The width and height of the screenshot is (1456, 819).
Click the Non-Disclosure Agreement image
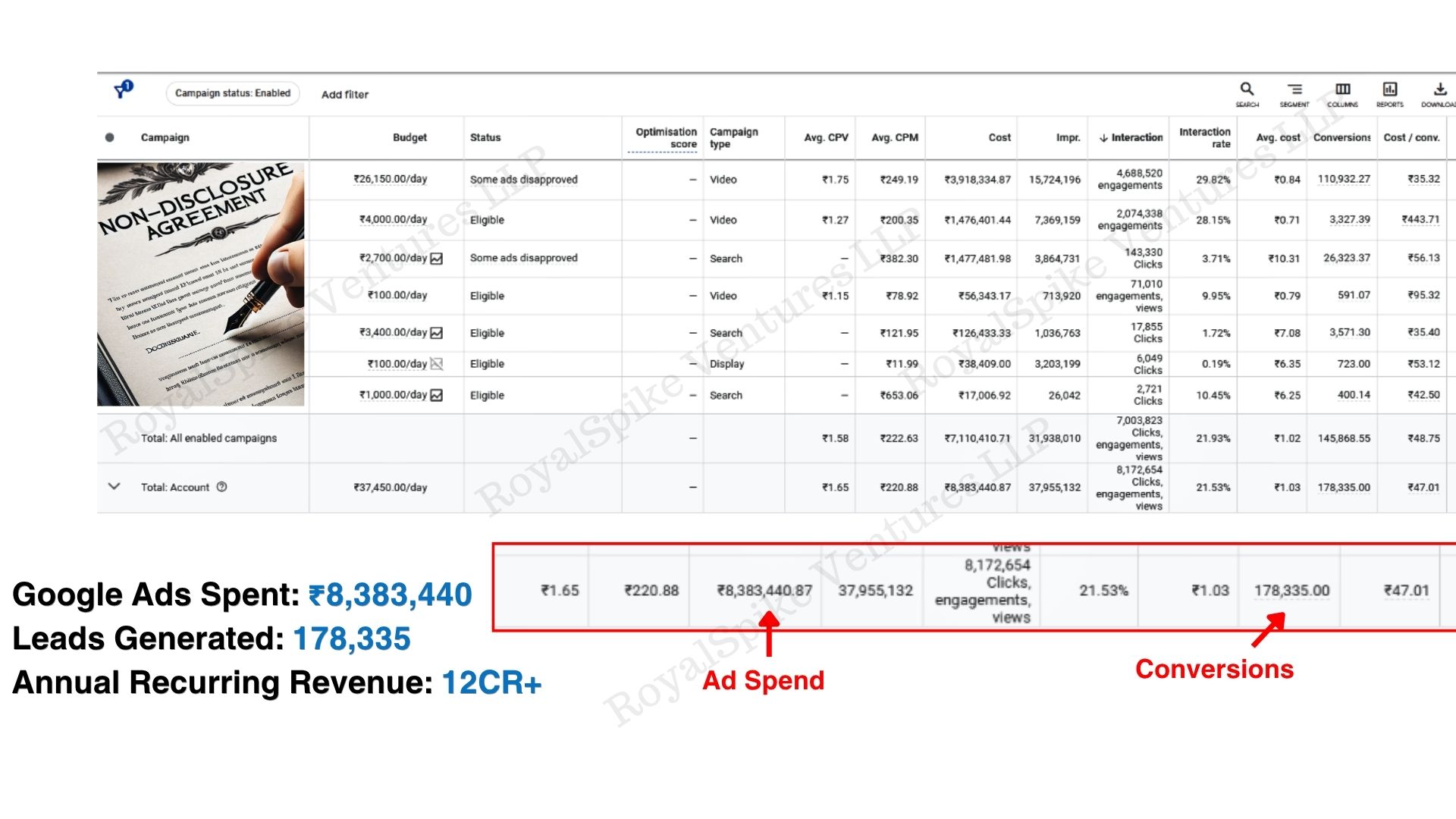[201, 284]
